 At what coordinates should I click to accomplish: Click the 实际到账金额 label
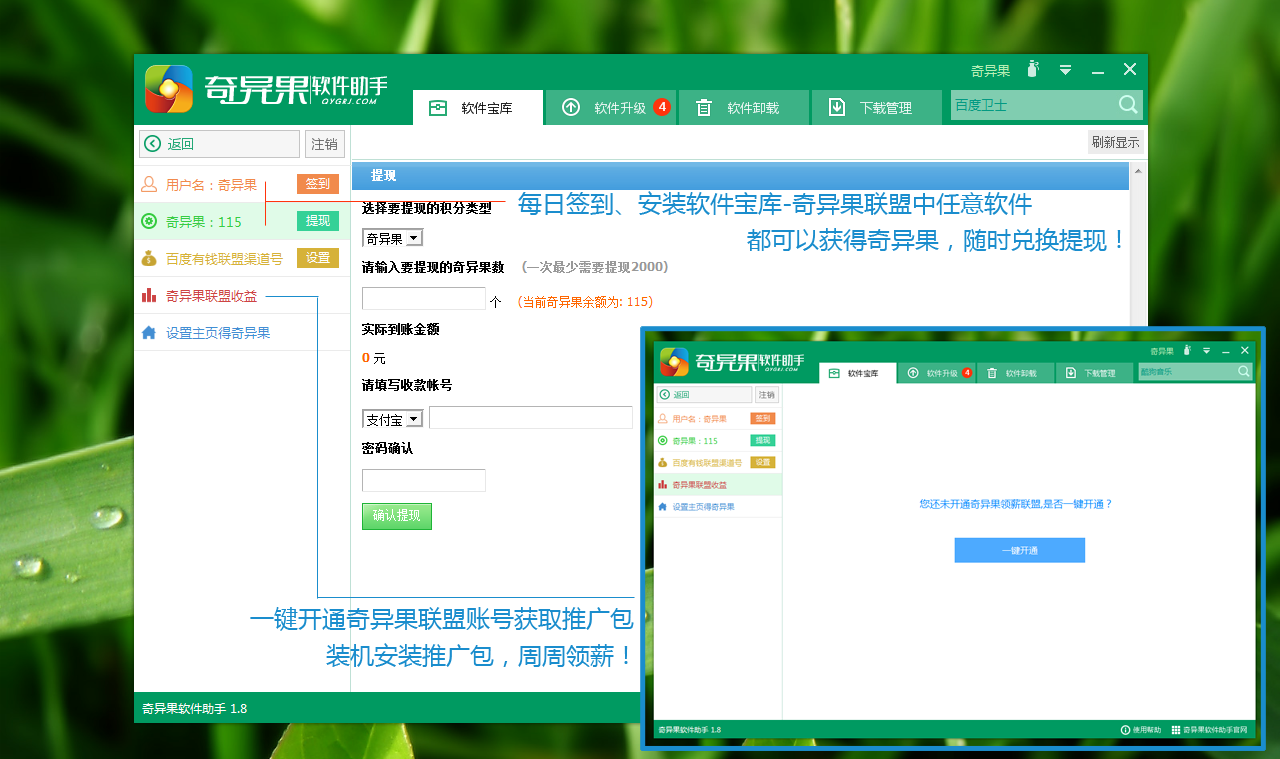[x=400, y=329]
